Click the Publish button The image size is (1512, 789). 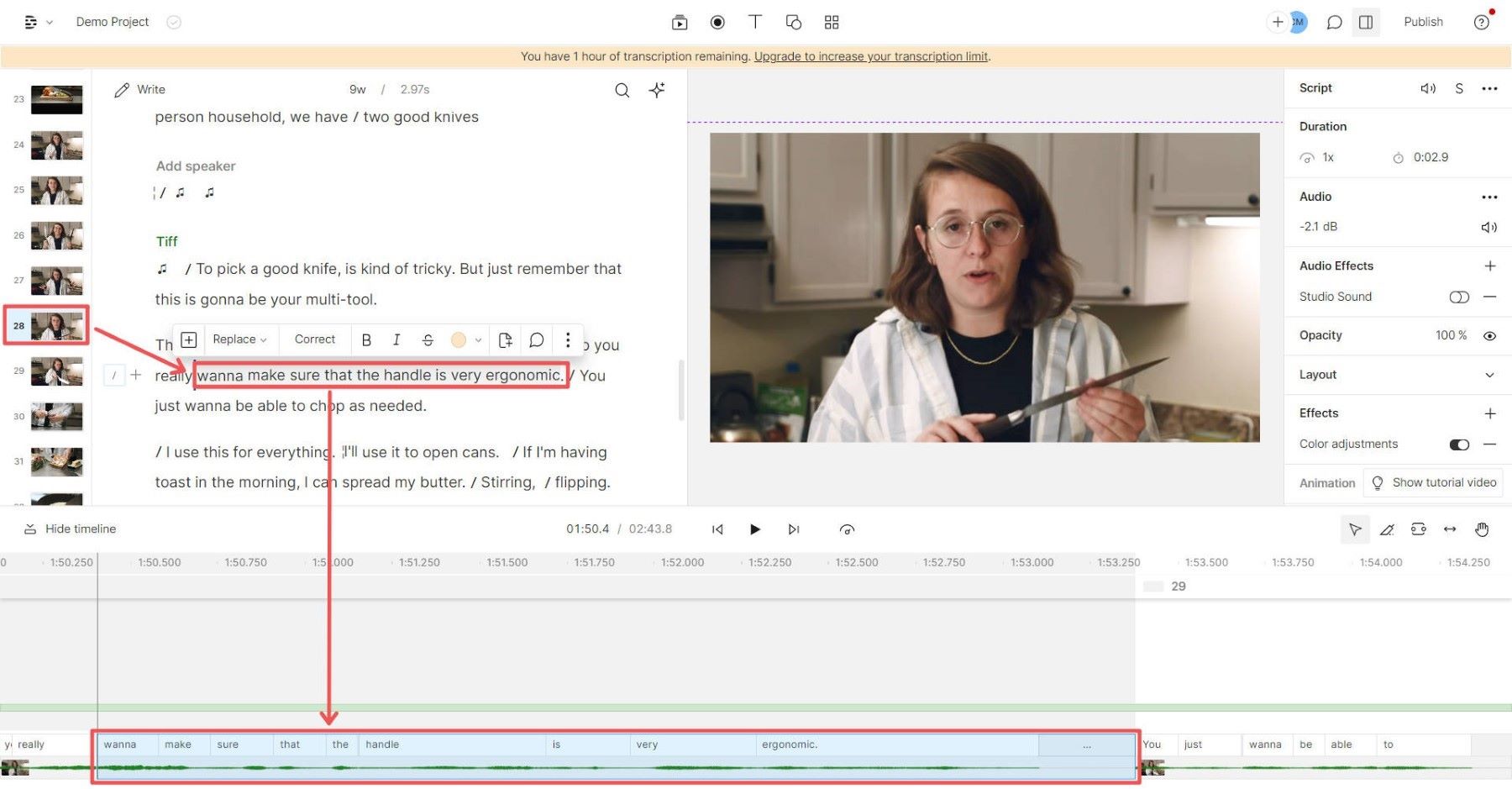1422,22
